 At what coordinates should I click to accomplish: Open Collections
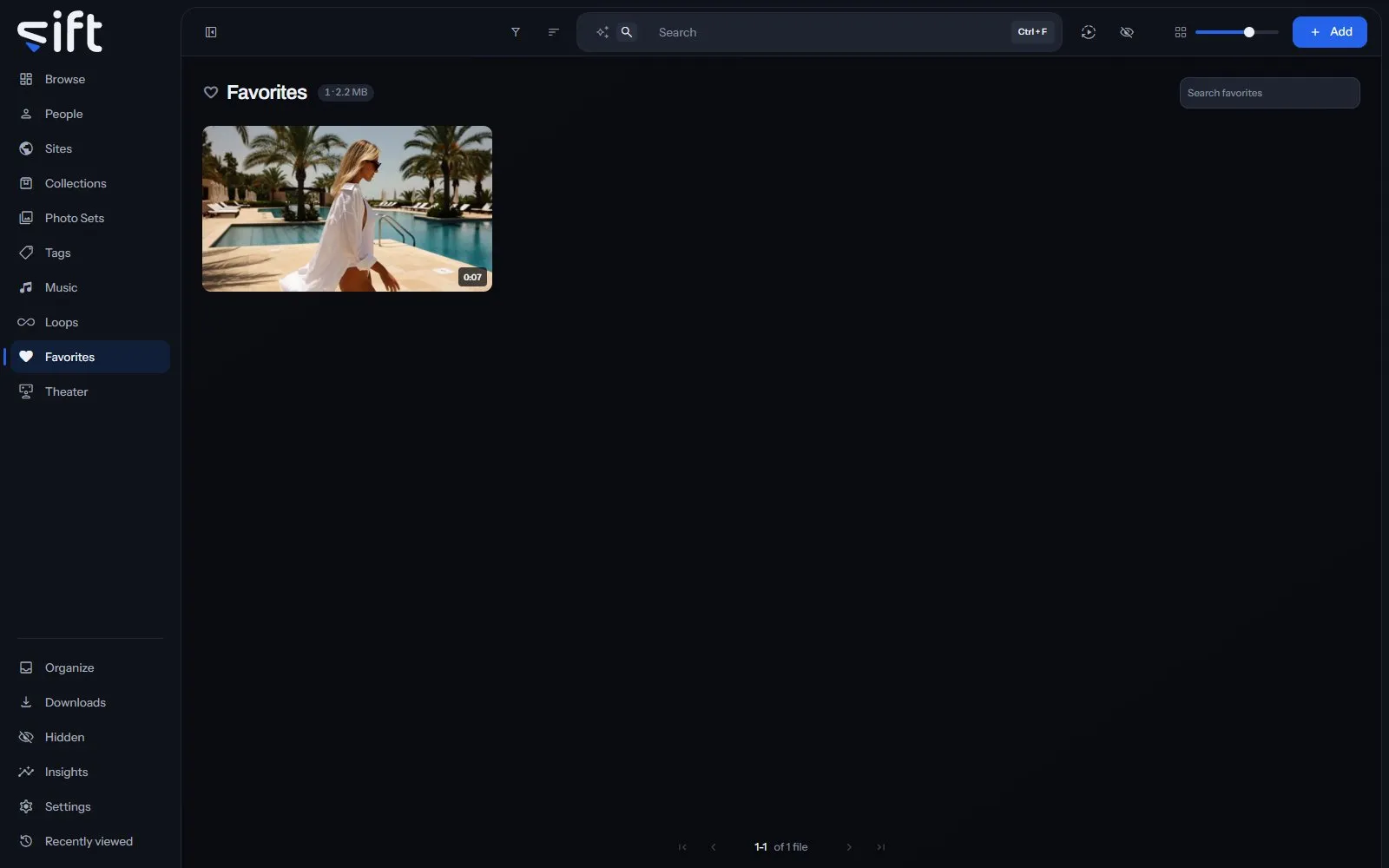[90, 183]
